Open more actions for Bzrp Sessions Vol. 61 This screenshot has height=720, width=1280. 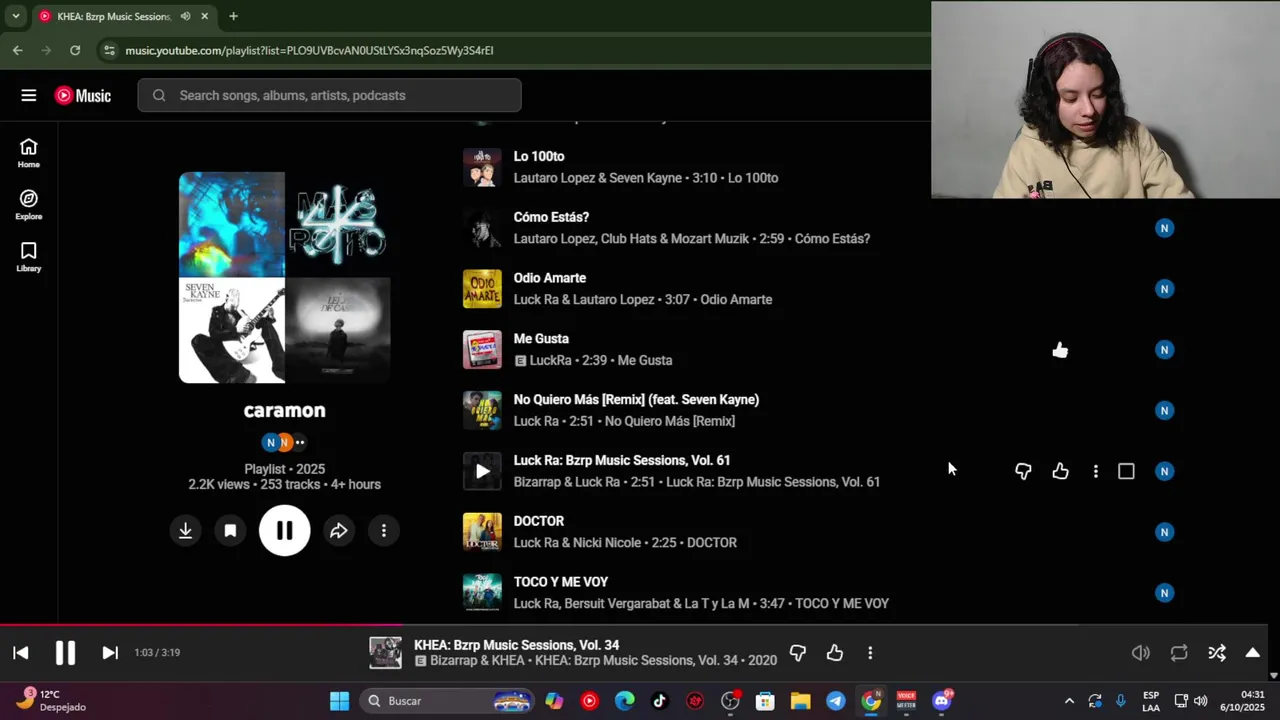pos(1096,471)
